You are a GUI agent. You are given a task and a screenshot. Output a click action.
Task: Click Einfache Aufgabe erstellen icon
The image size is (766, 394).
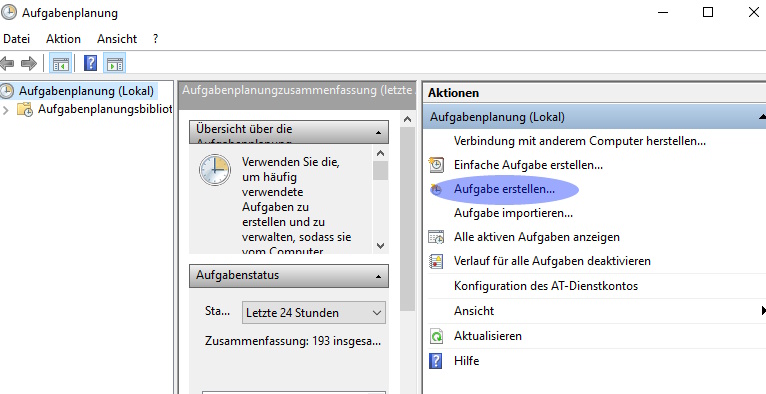click(436, 165)
